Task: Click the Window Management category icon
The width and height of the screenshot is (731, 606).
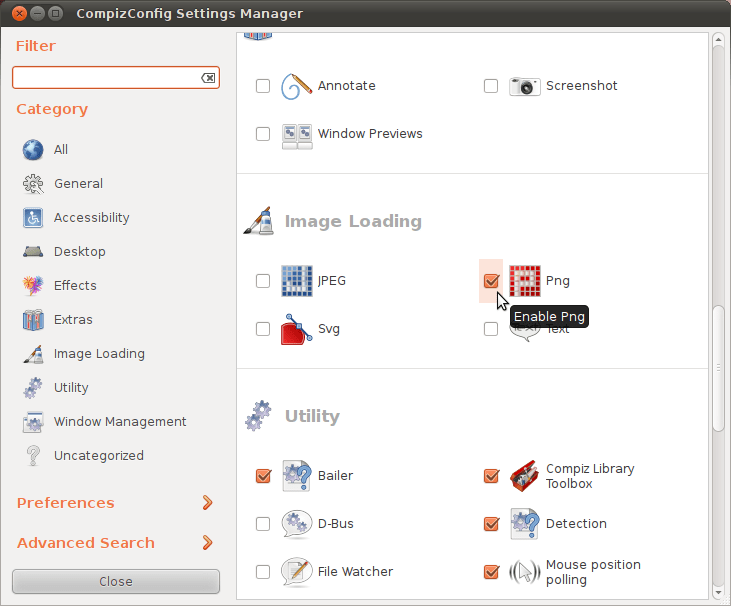Action: coord(33,422)
